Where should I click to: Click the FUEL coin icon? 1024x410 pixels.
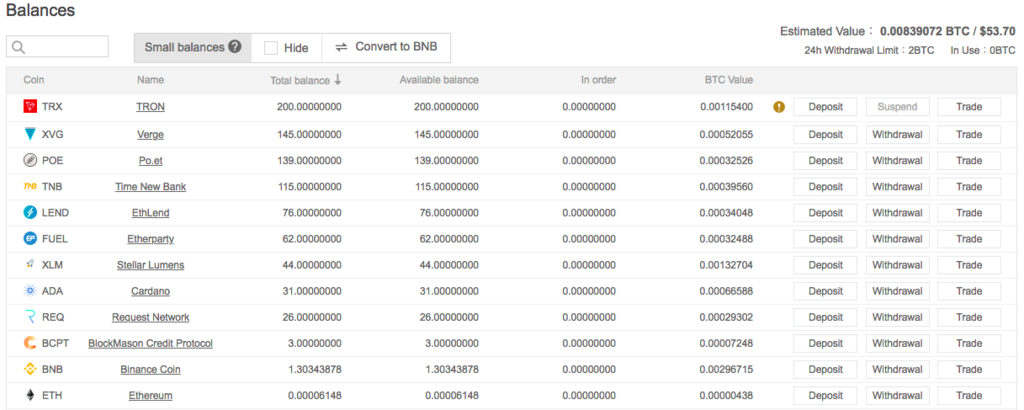click(30, 239)
